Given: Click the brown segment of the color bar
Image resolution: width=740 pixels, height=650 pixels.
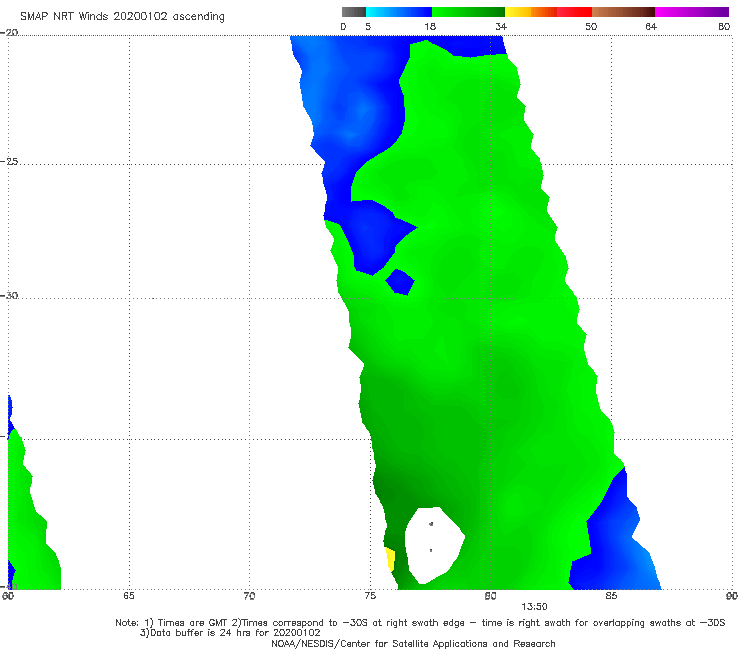Looking at the screenshot, I should pyautogui.click(x=623, y=12).
